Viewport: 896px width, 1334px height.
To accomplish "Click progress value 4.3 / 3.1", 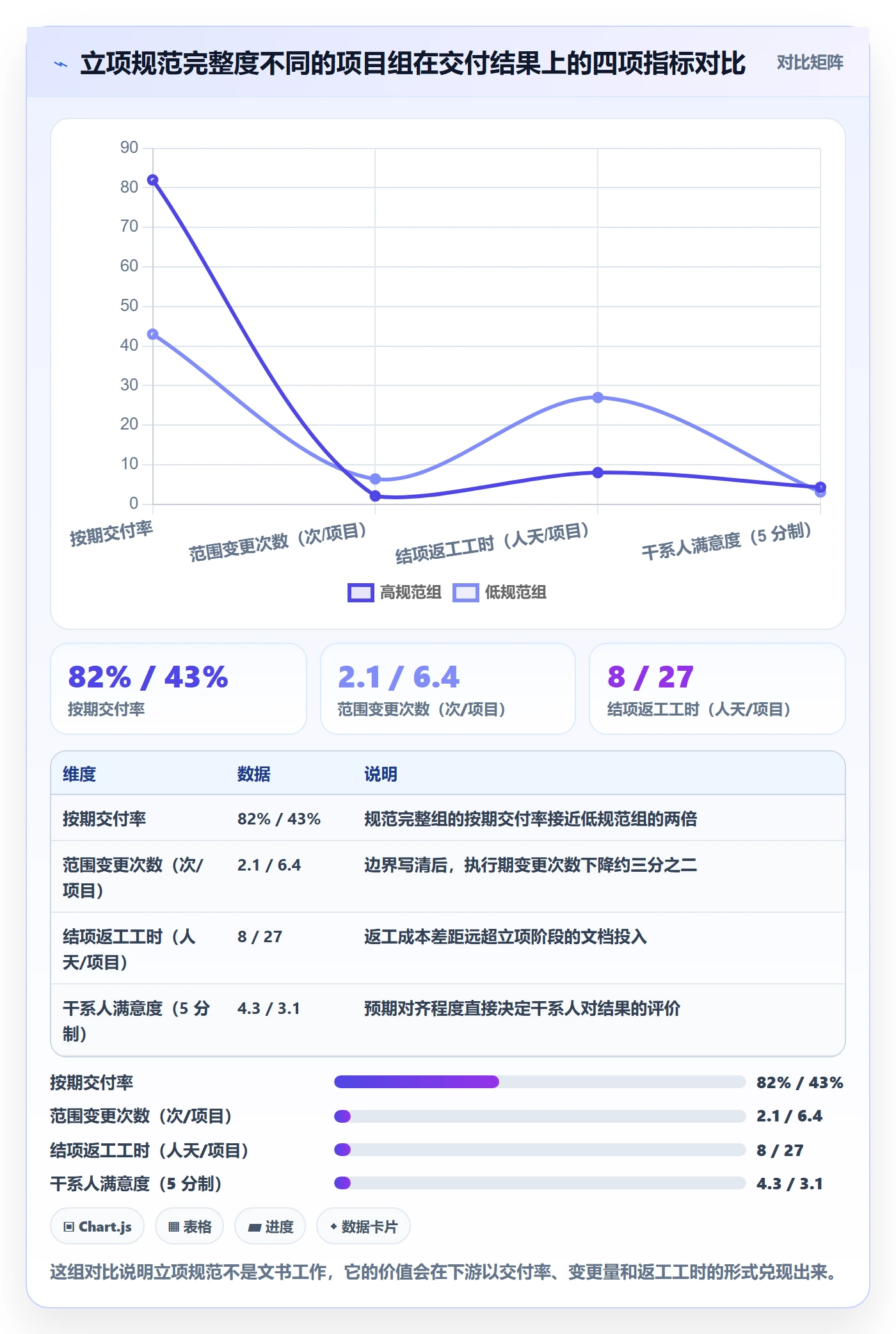I will [790, 1184].
